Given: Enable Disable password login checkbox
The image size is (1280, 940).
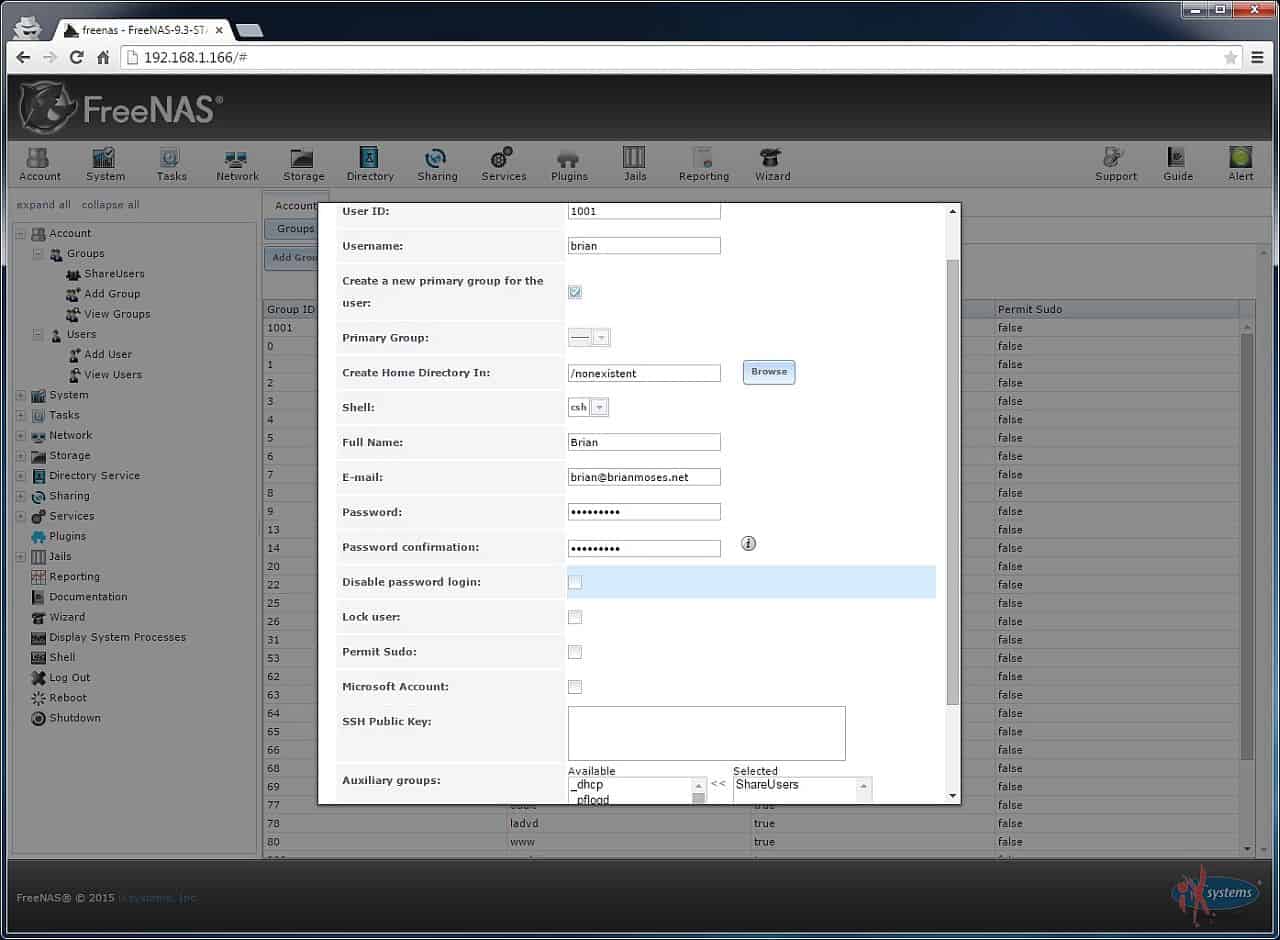Looking at the screenshot, I should click(575, 582).
